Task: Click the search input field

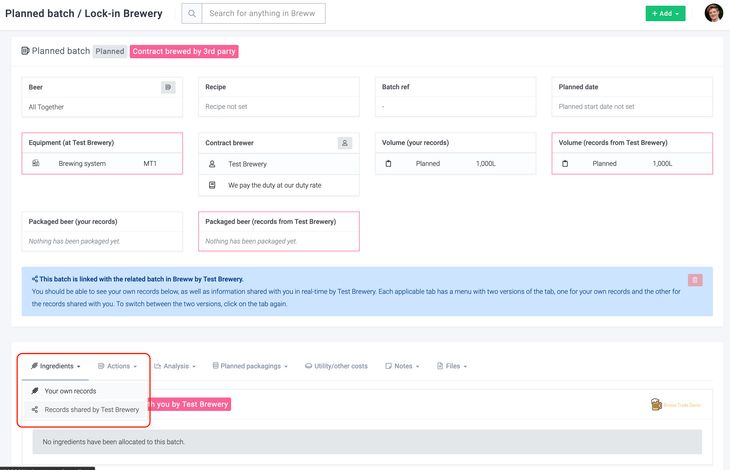Action: point(263,13)
